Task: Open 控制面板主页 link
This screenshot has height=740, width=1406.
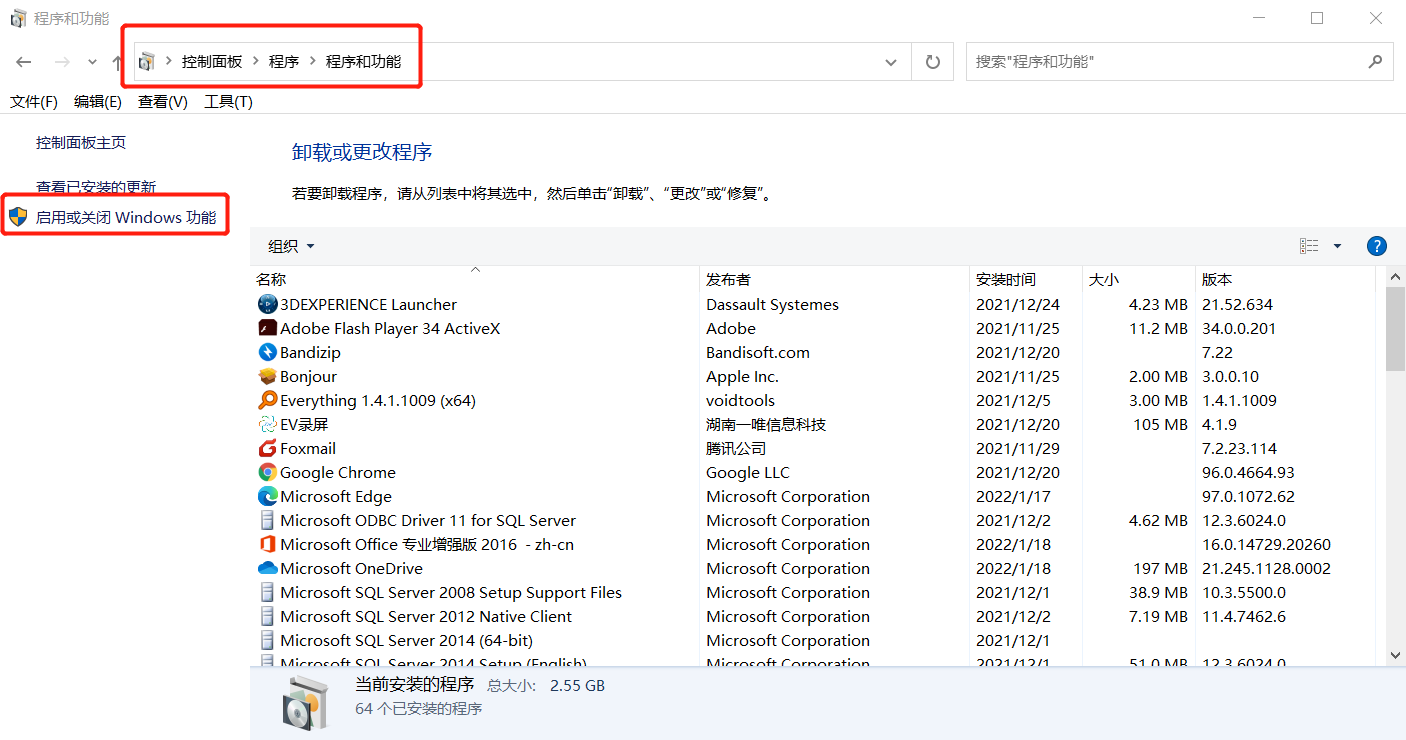Action: 81,143
